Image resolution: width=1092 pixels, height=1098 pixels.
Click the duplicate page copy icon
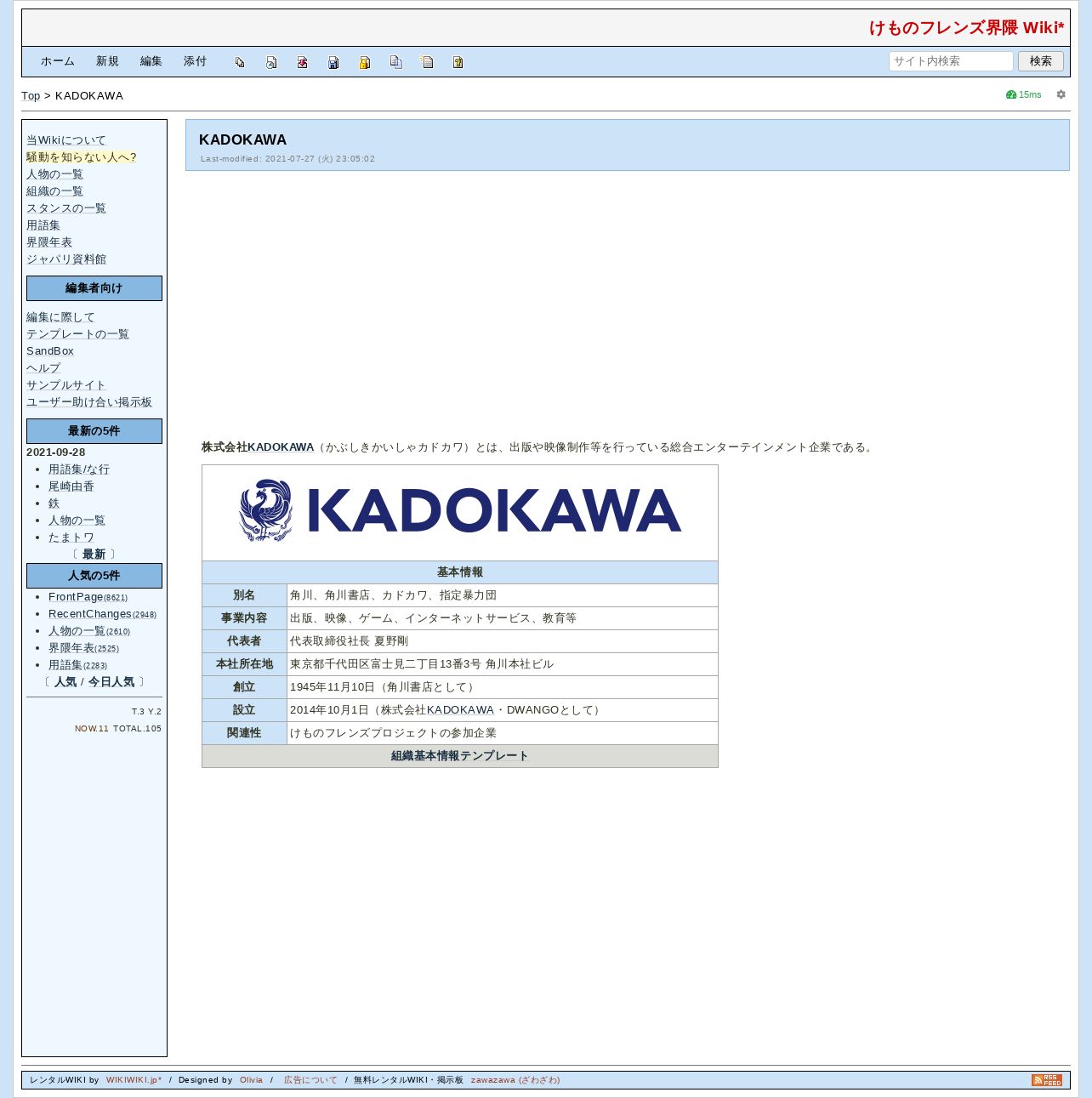(395, 62)
